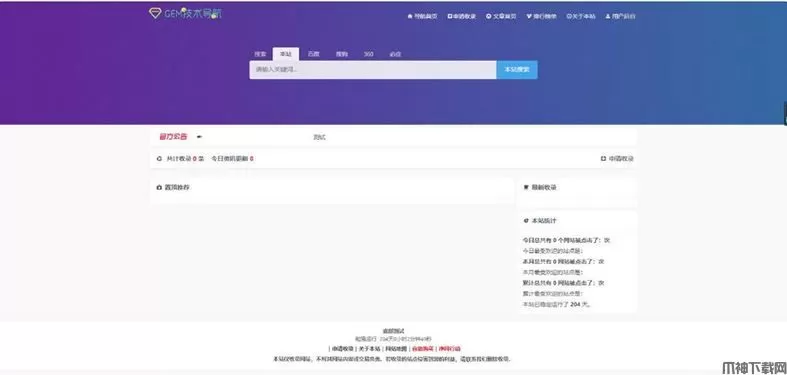This screenshot has height=375, width=787.
Task: Click the icon before 共计收录 counter
Action: [160, 159]
